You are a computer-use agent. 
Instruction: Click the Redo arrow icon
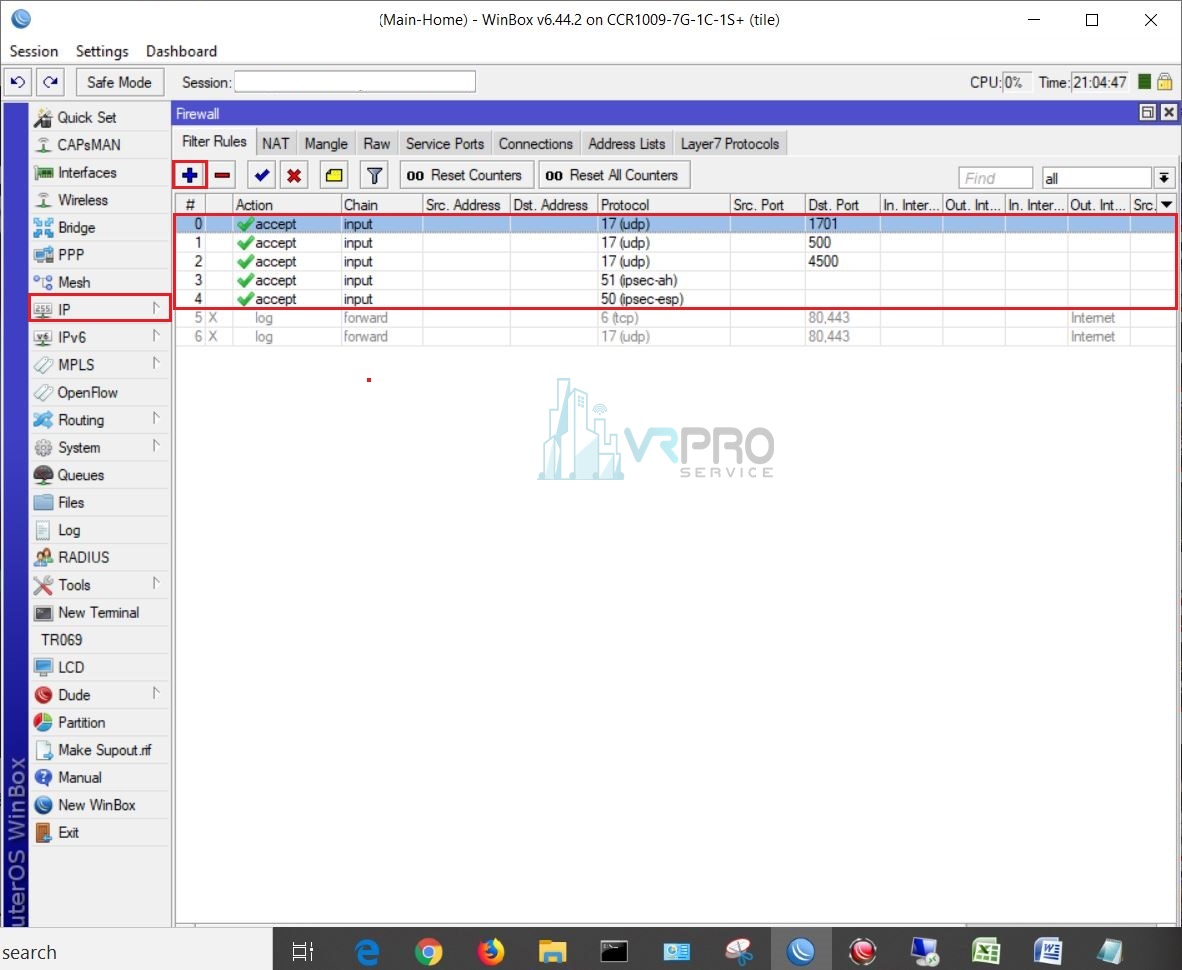click(x=51, y=82)
